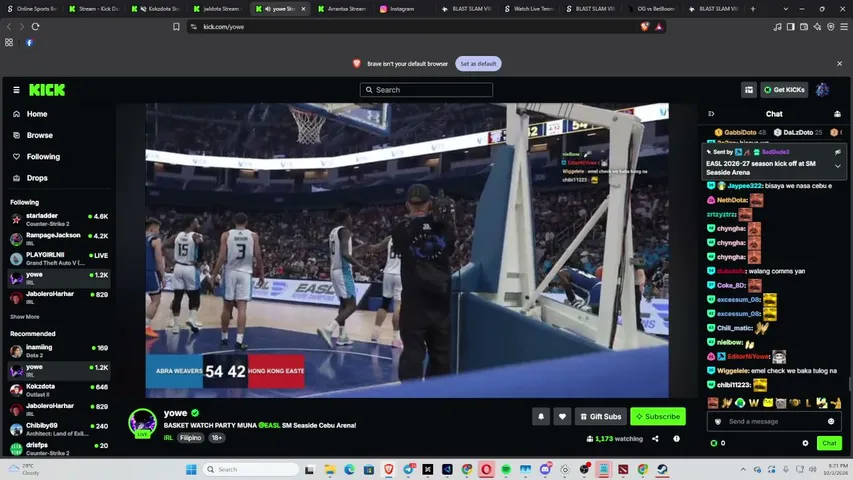
Task: Open a new browser tab
Action: [x=753, y=9]
